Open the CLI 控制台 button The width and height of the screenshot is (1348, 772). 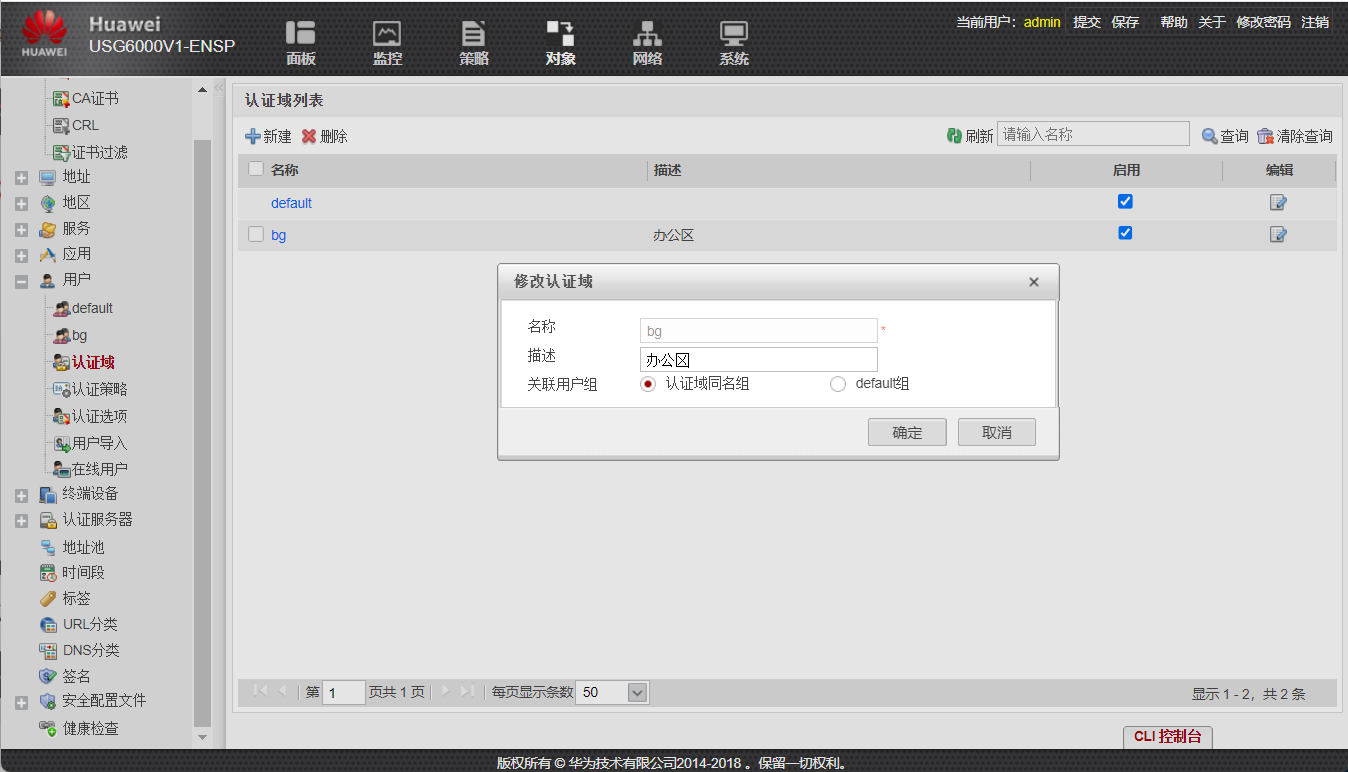click(x=1167, y=737)
